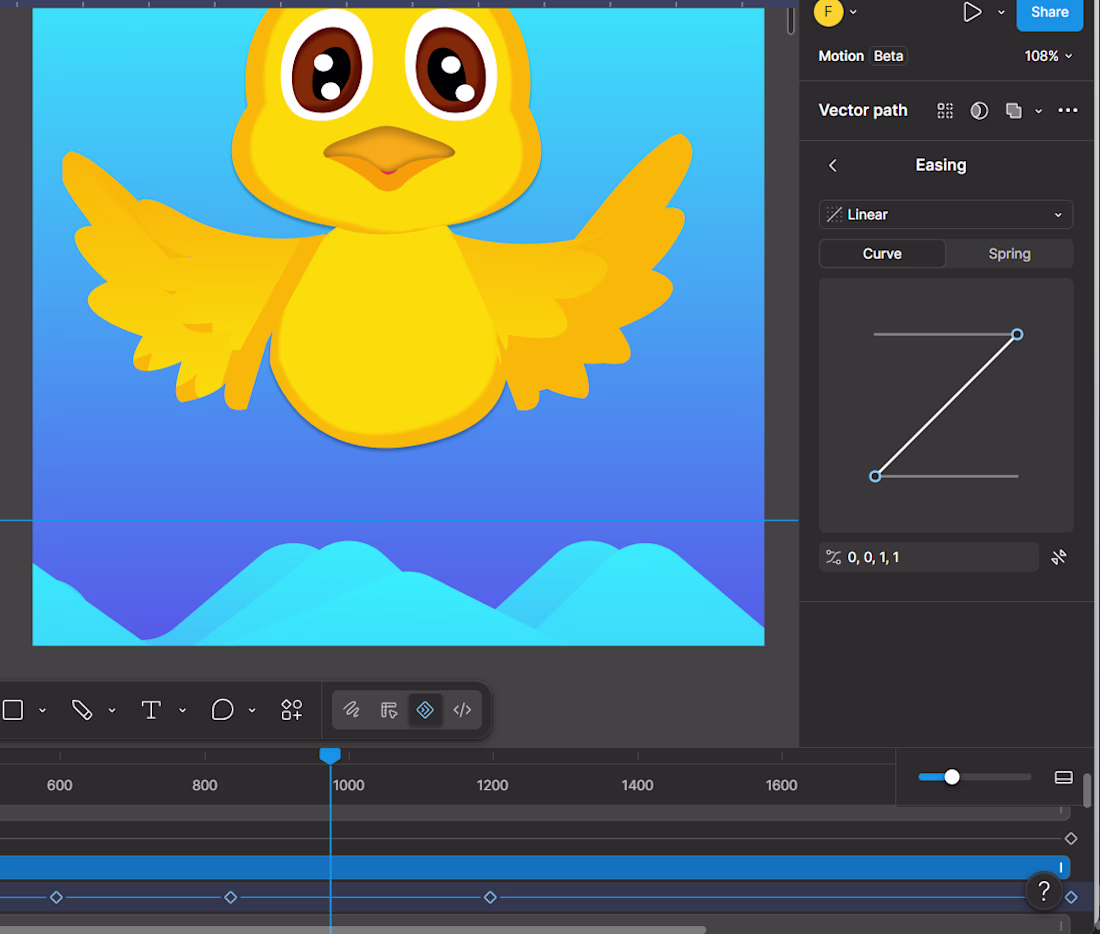Select the Text tool
1100x934 pixels.
(151, 710)
